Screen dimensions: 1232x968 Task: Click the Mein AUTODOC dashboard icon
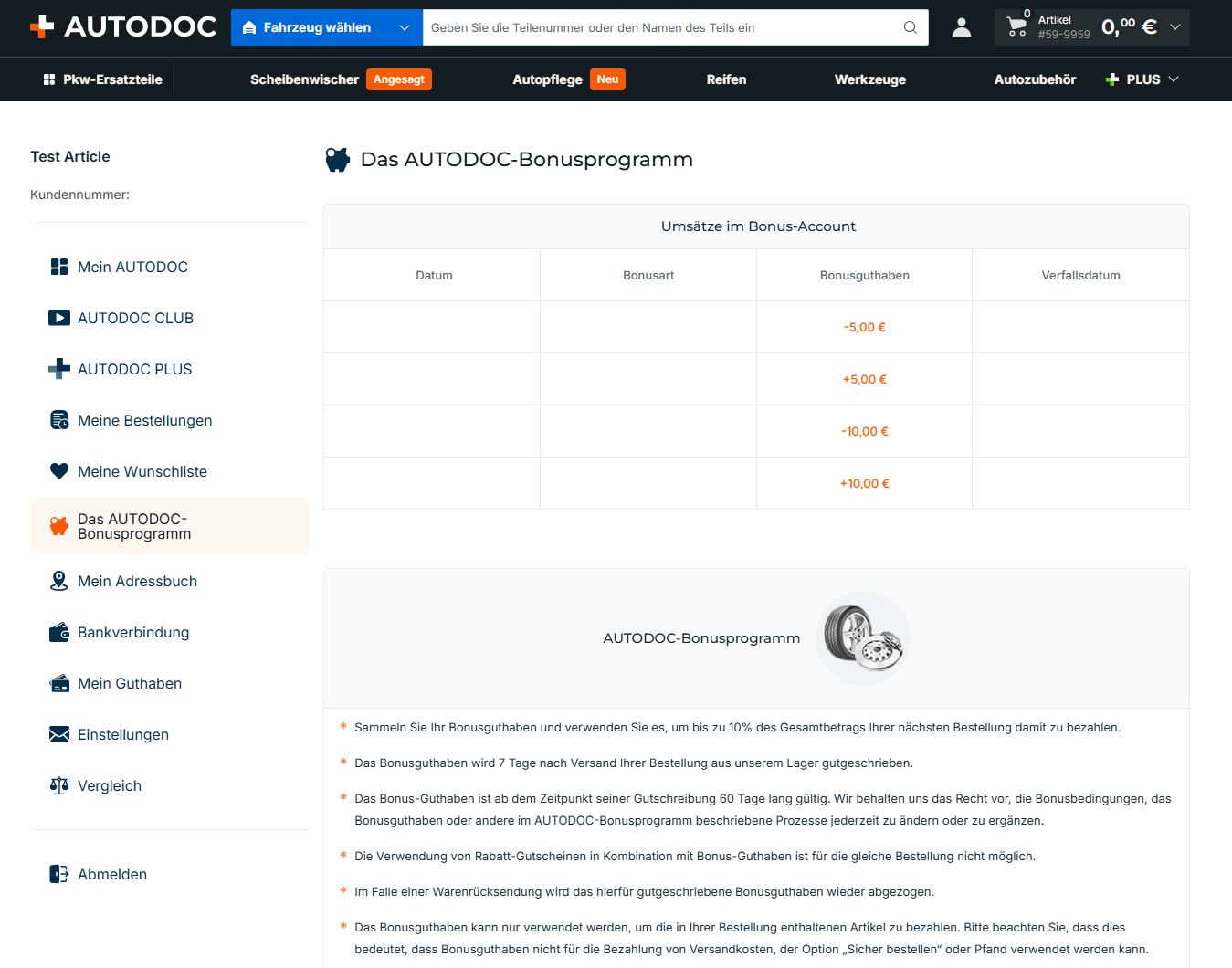[59, 267]
